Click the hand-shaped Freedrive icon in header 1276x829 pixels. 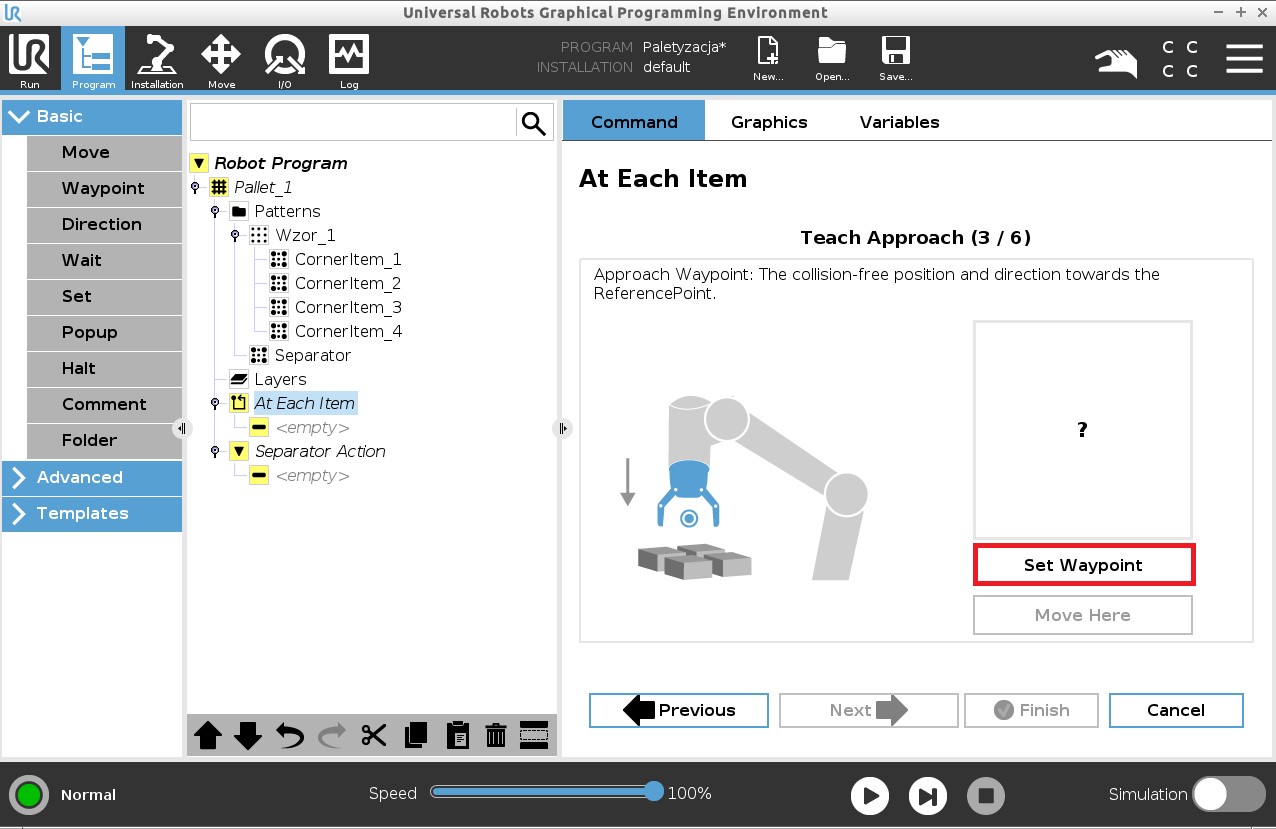pos(1116,63)
